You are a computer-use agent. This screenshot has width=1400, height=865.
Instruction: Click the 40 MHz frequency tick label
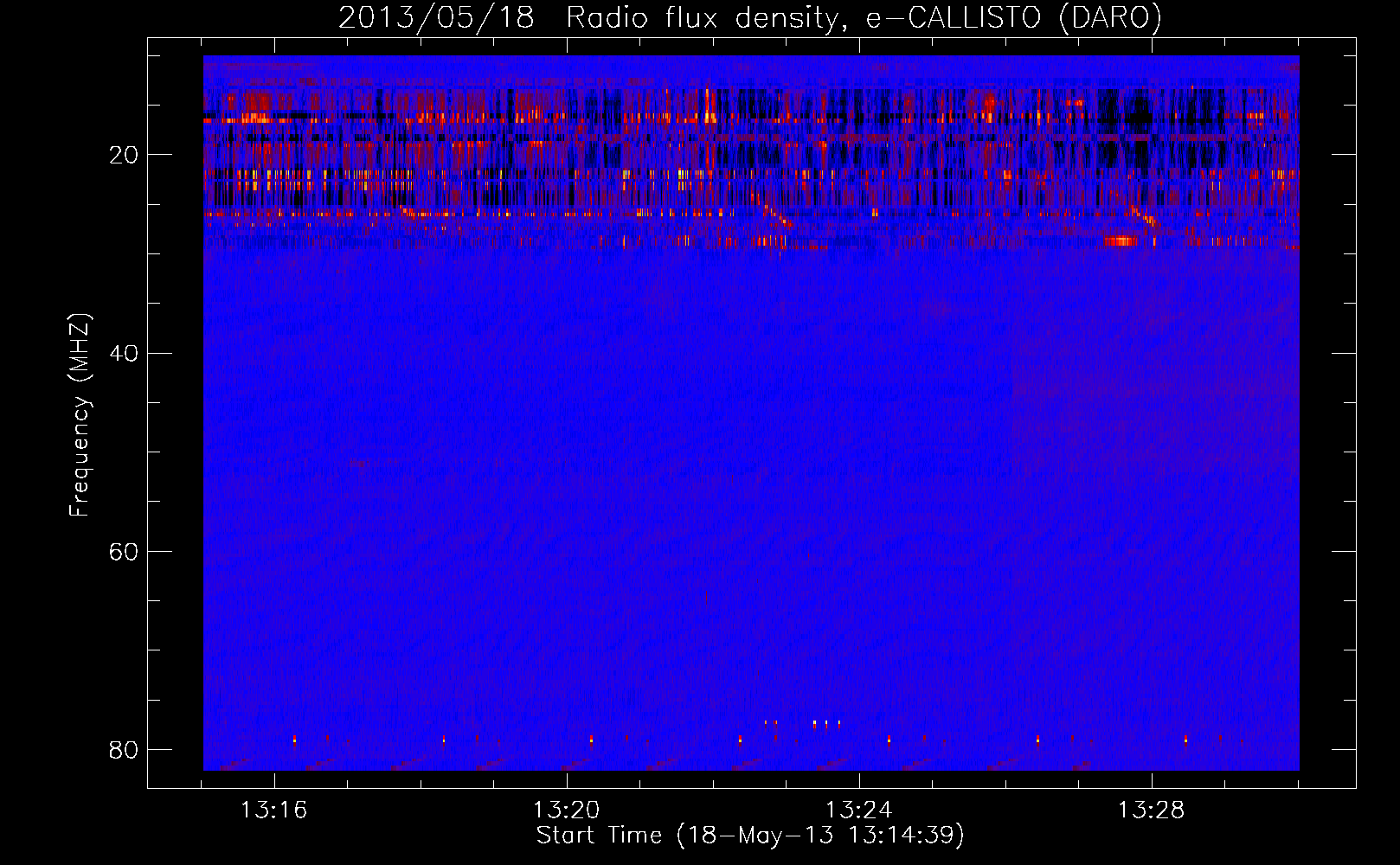[x=124, y=353]
